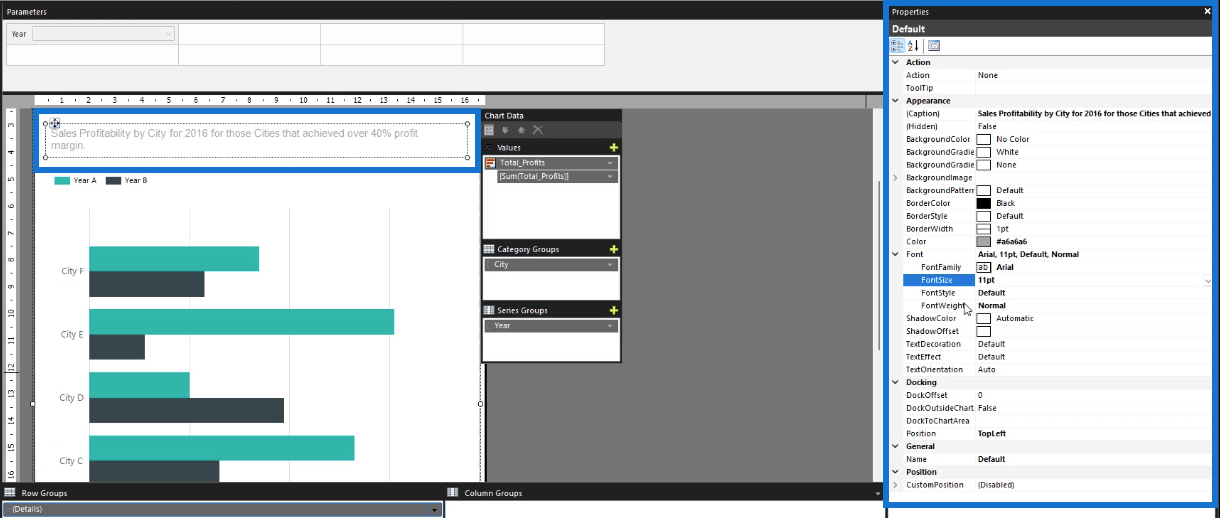The image size is (1220, 518).
Task: Open the Year parameter dropdown
Action: 168,33
